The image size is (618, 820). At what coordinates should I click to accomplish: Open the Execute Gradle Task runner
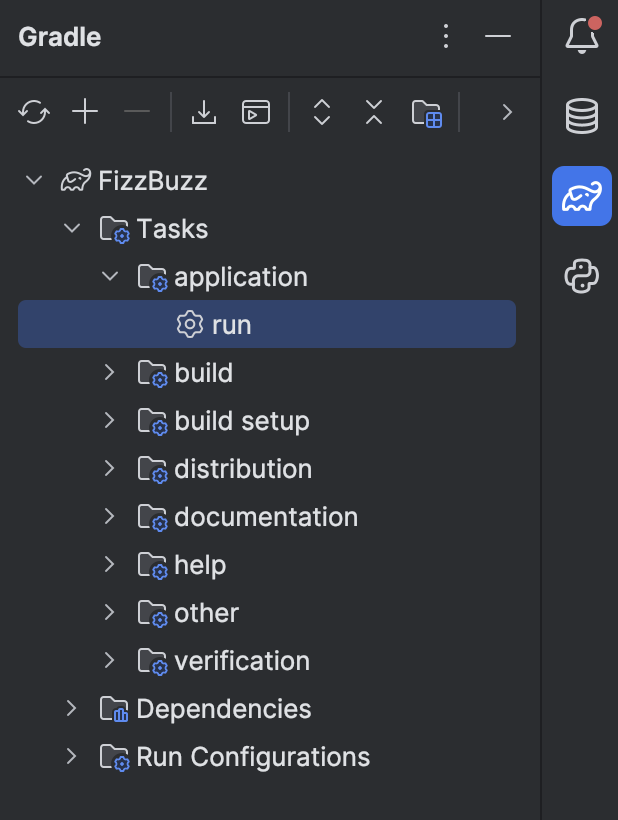click(255, 113)
